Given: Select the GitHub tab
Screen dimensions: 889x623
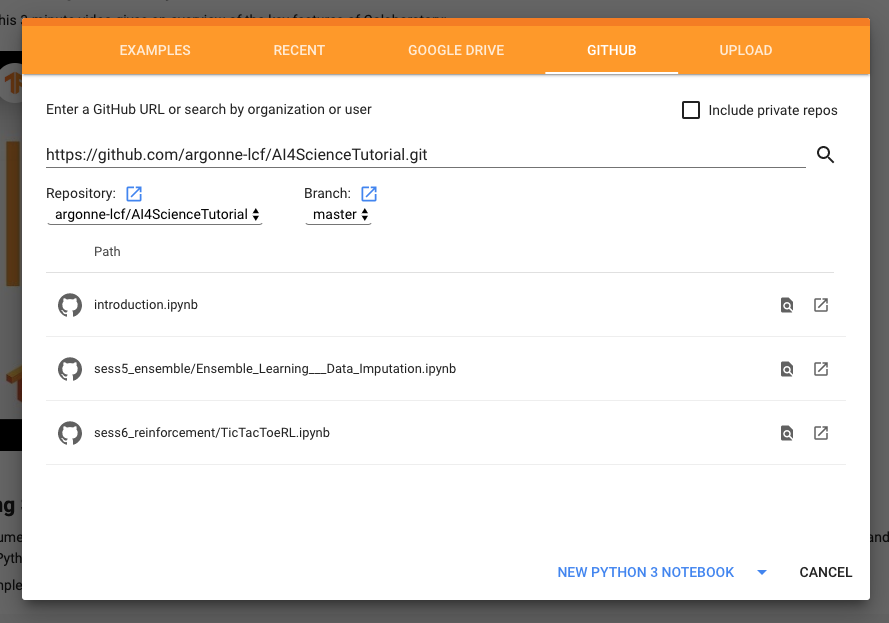Looking at the screenshot, I should [x=611, y=50].
